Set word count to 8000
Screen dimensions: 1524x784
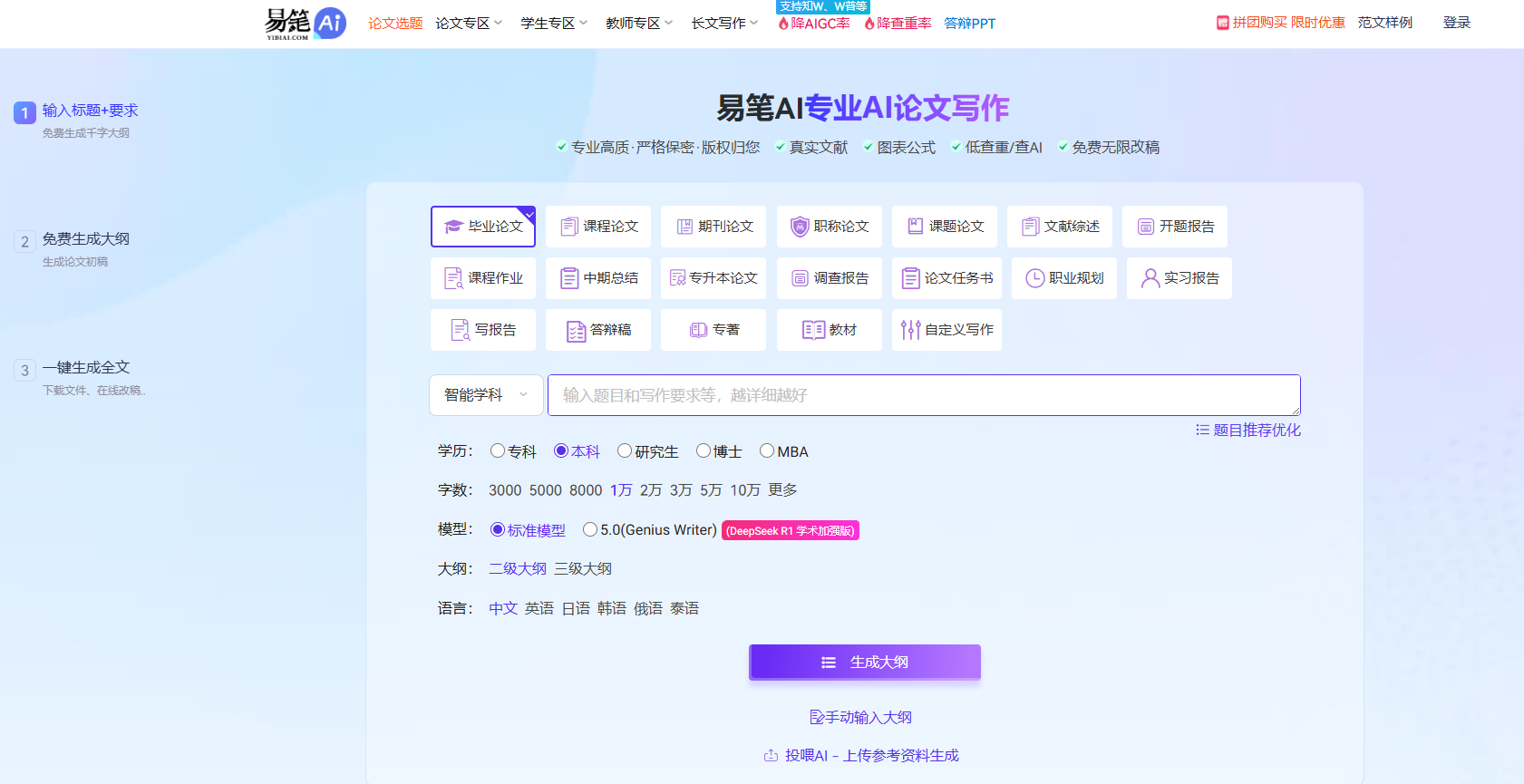[586, 490]
